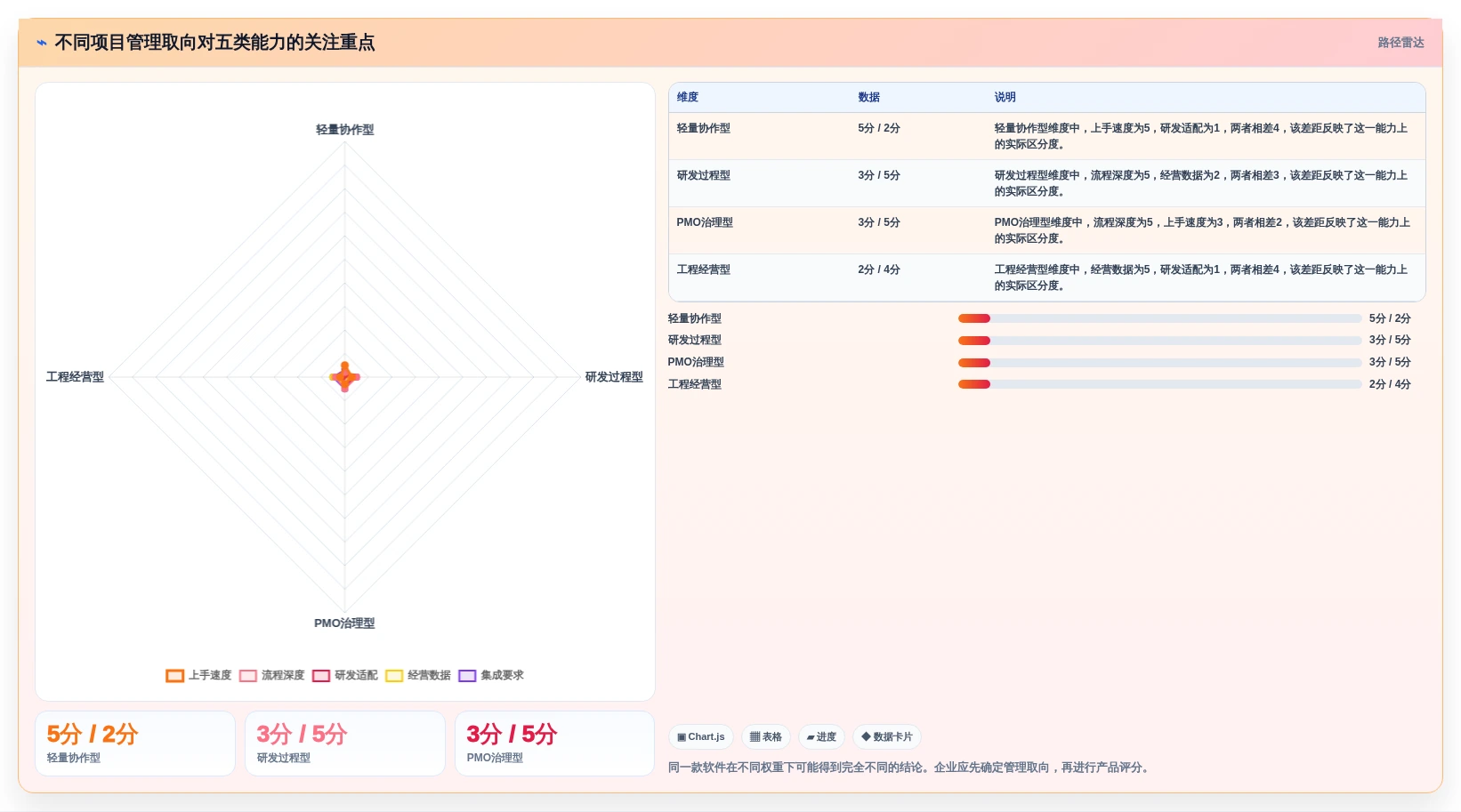Click 2分 / 4分 in the table
This screenshot has height=812, width=1461.
point(879,269)
